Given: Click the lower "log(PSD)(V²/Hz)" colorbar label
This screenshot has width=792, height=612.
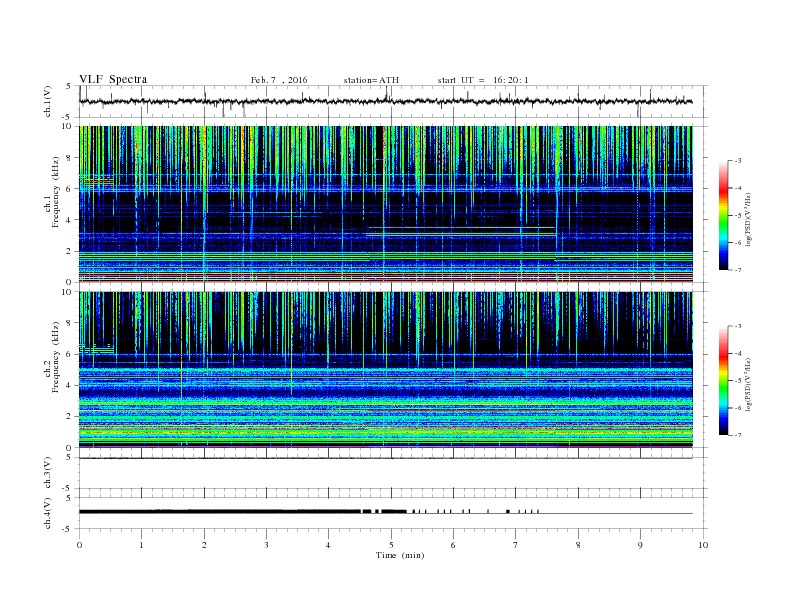Looking at the screenshot, I should click(x=749, y=384).
